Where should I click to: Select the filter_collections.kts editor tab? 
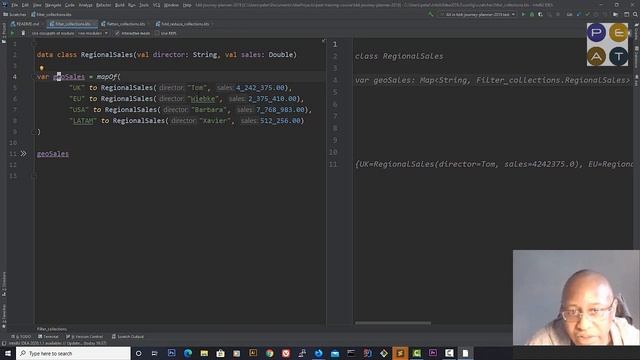(71, 24)
